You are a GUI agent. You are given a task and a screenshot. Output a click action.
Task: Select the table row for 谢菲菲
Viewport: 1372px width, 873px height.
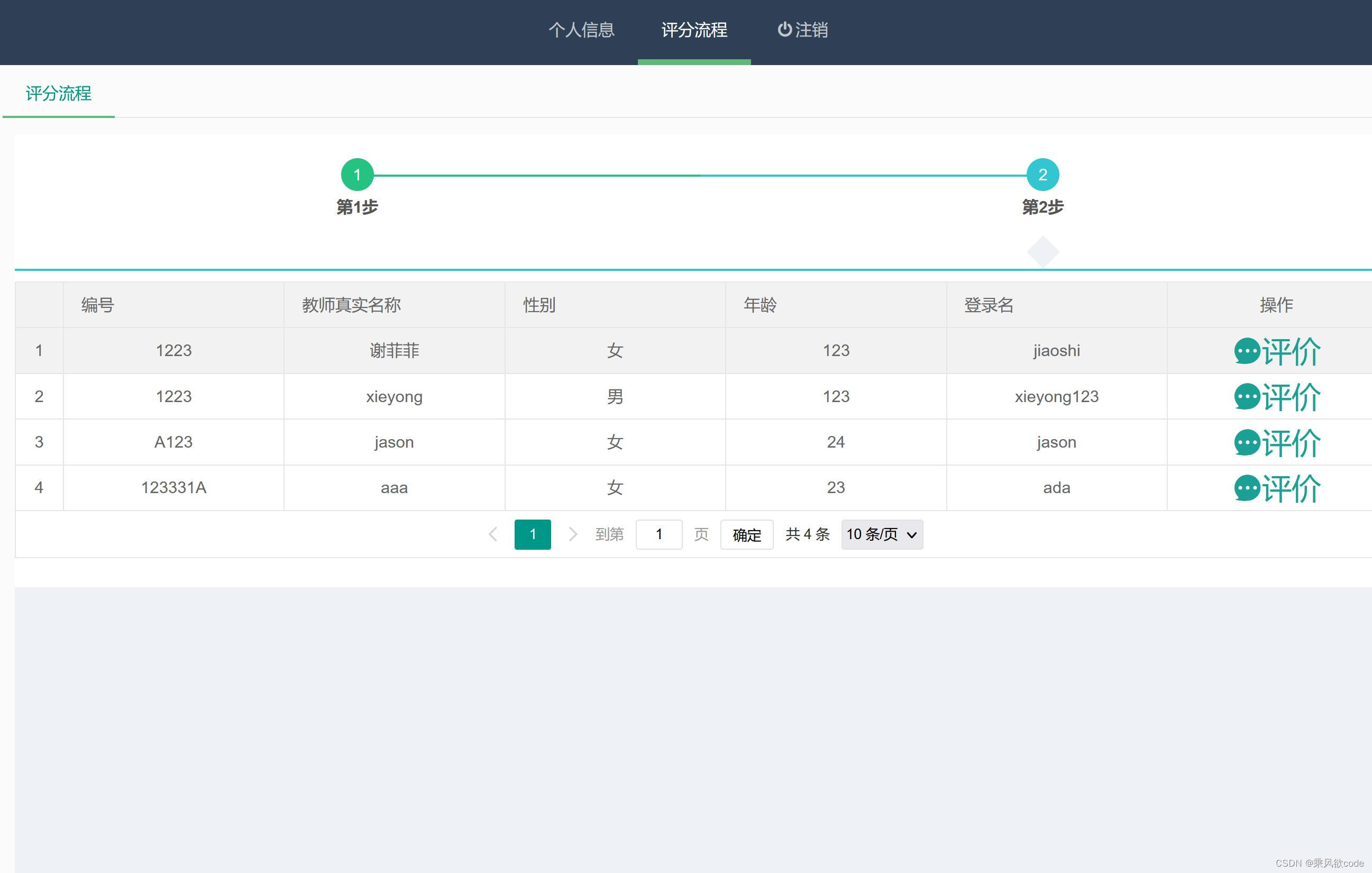point(394,351)
